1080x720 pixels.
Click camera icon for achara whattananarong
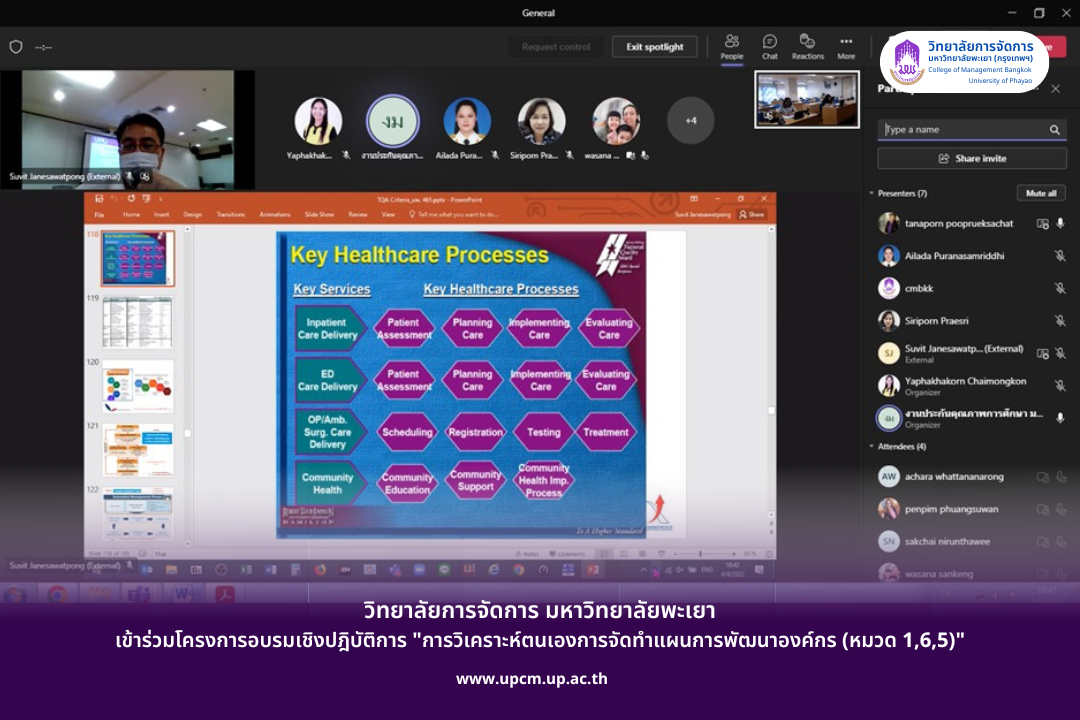click(x=1043, y=477)
